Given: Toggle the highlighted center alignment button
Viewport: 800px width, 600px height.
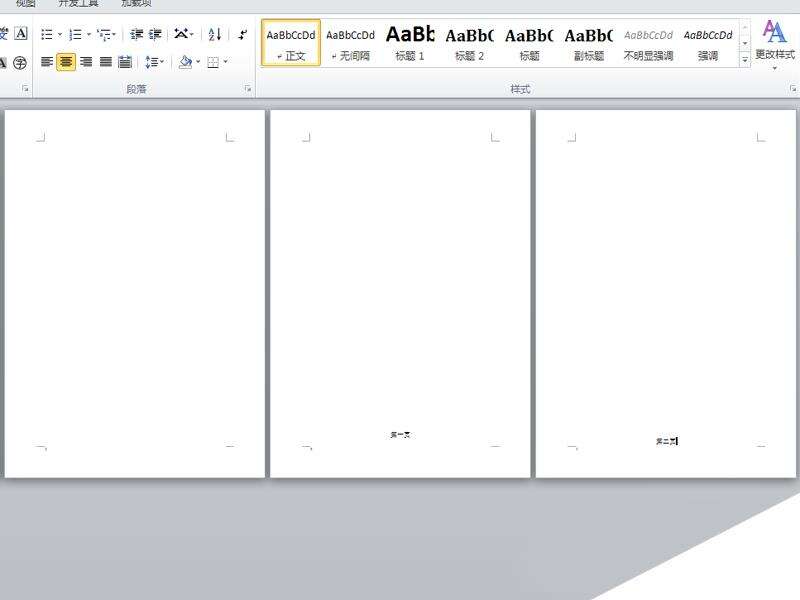Looking at the screenshot, I should click(66, 62).
